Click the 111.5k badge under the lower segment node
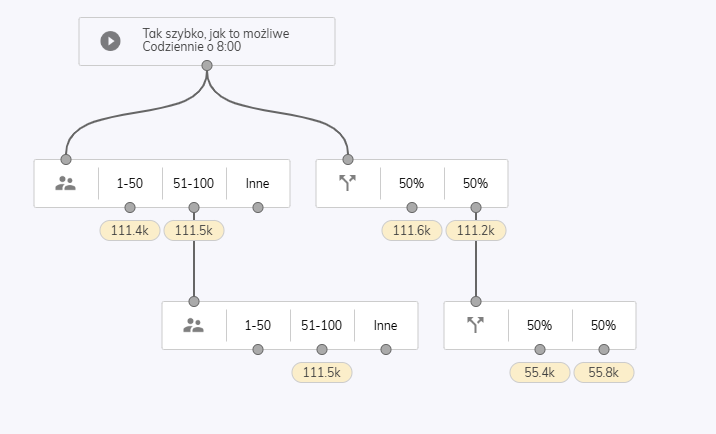Viewport: 716px width, 434px height. (x=322, y=372)
